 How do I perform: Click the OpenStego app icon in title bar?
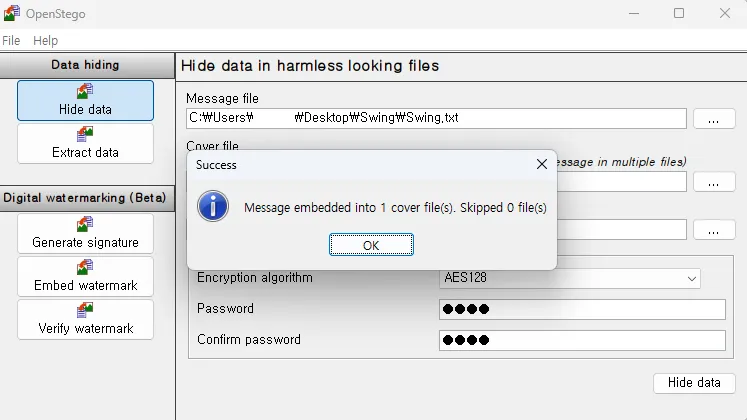(x=11, y=13)
